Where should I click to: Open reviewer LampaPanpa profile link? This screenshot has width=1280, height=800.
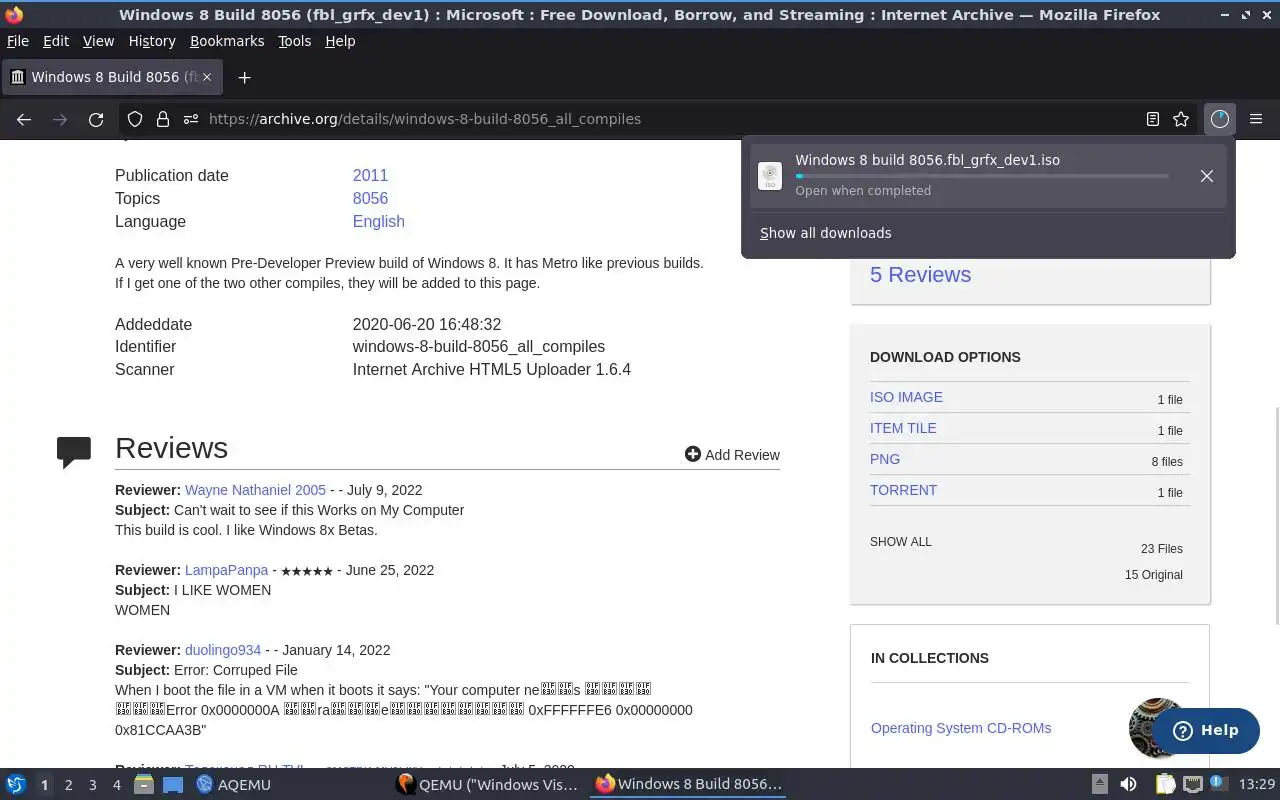[226, 570]
